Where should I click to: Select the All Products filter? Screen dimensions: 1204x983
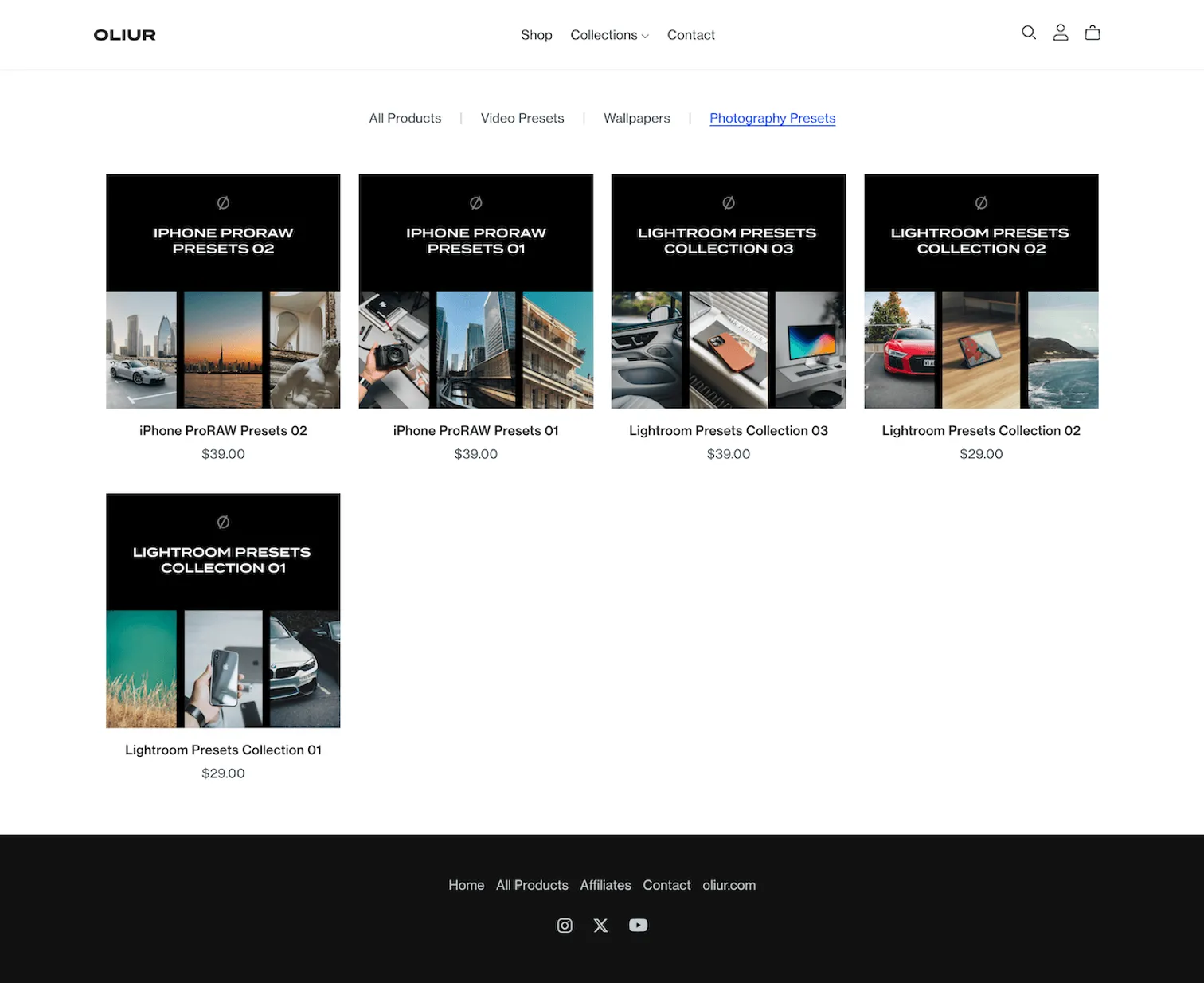[x=405, y=118]
